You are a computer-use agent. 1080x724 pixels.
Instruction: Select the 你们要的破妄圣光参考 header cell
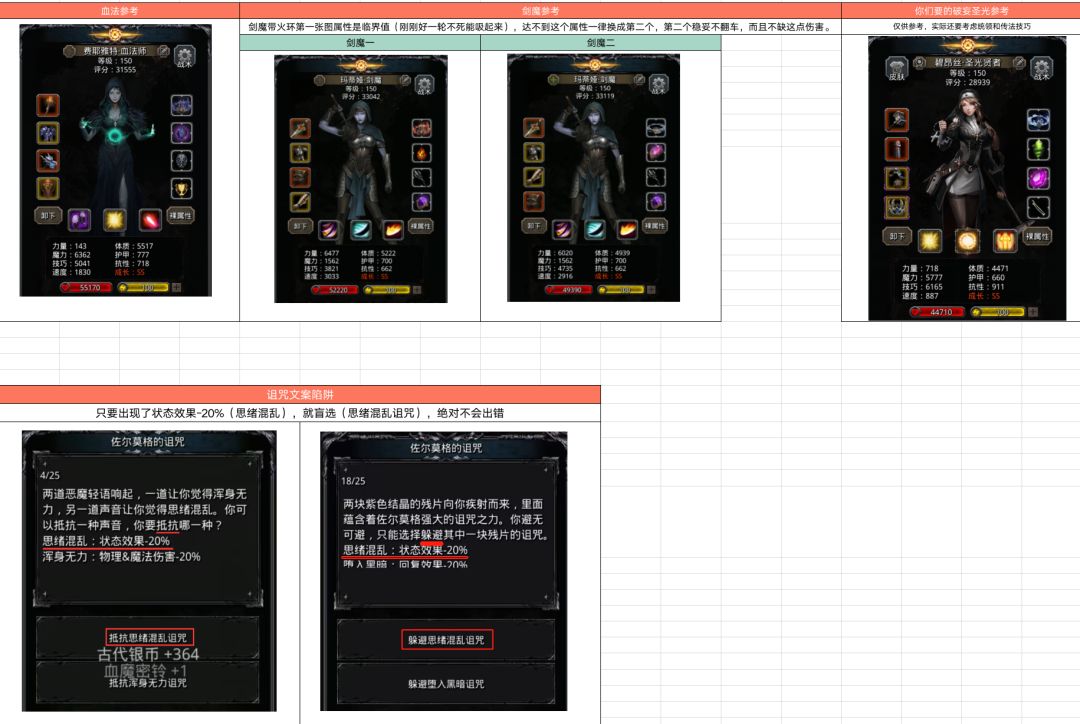coord(961,10)
